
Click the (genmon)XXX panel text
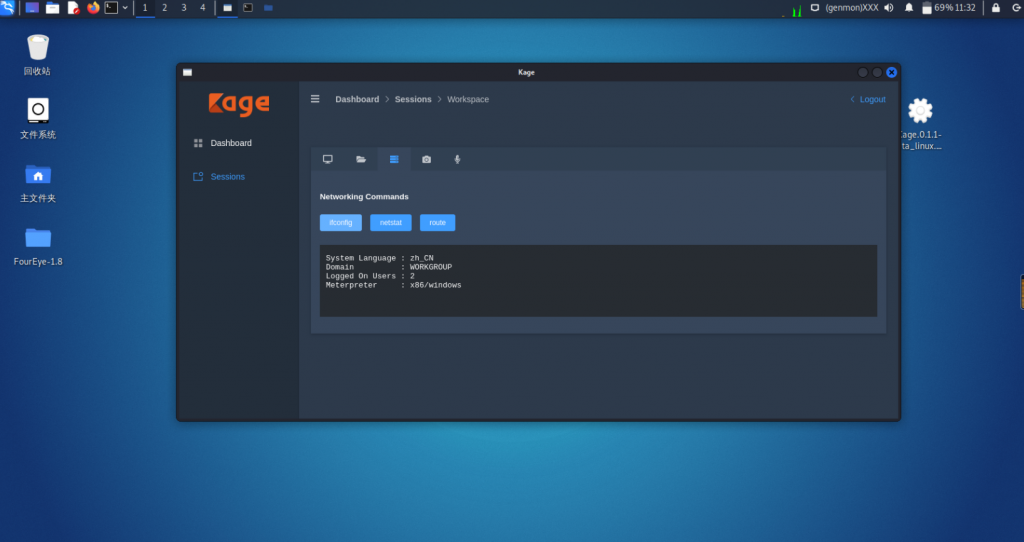pos(852,8)
